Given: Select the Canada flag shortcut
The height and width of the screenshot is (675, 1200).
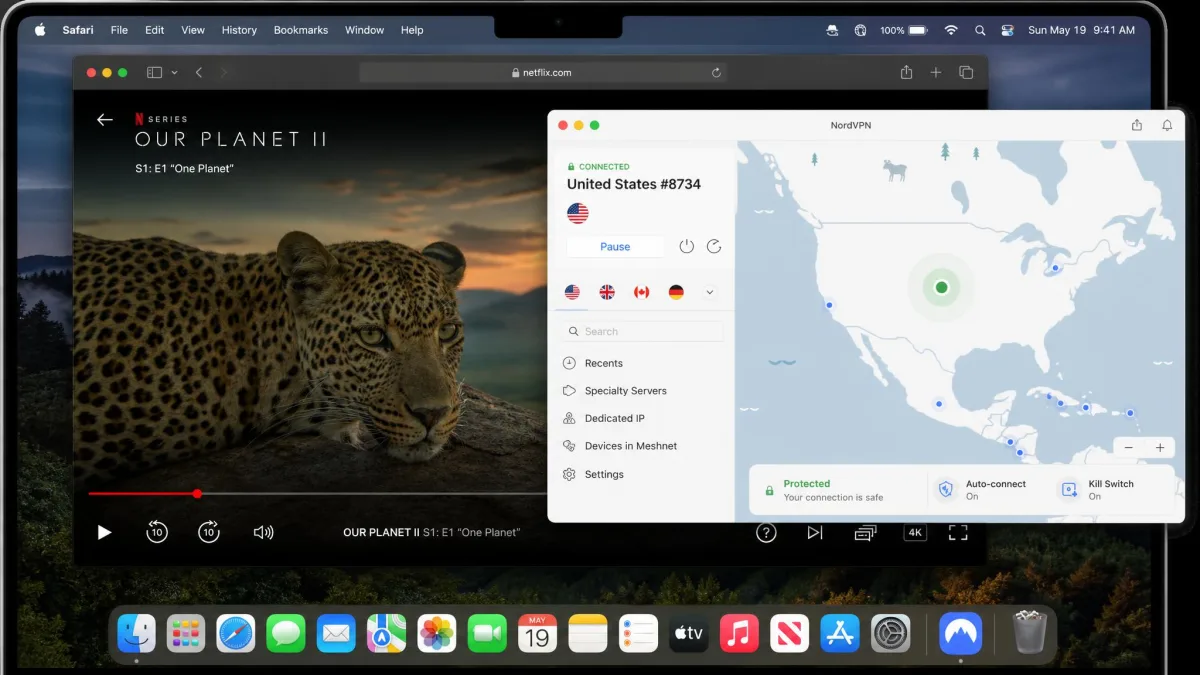Looking at the screenshot, I should click(x=642, y=292).
